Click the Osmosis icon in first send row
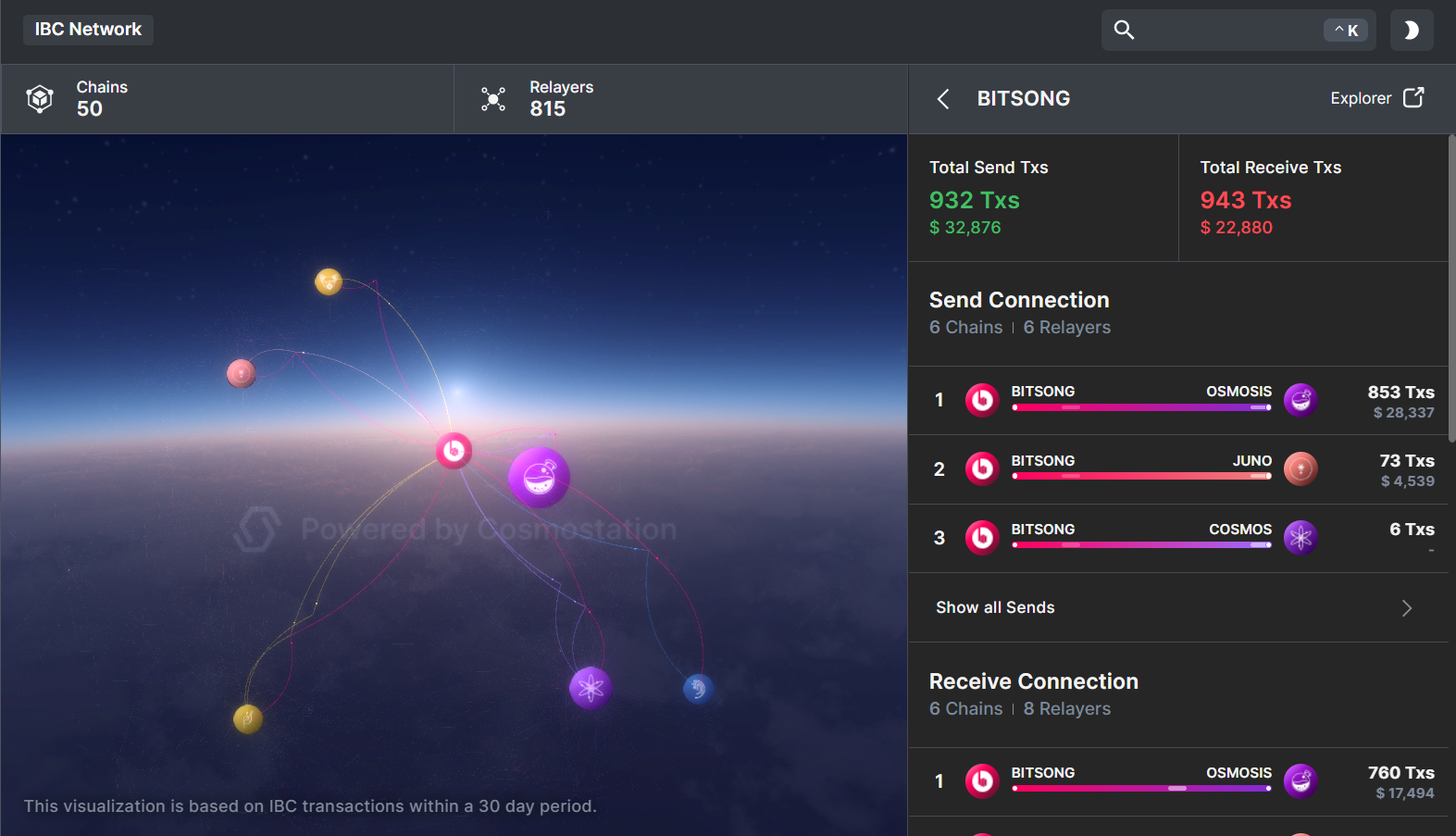This screenshot has height=836, width=1456. click(x=1300, y=400)
